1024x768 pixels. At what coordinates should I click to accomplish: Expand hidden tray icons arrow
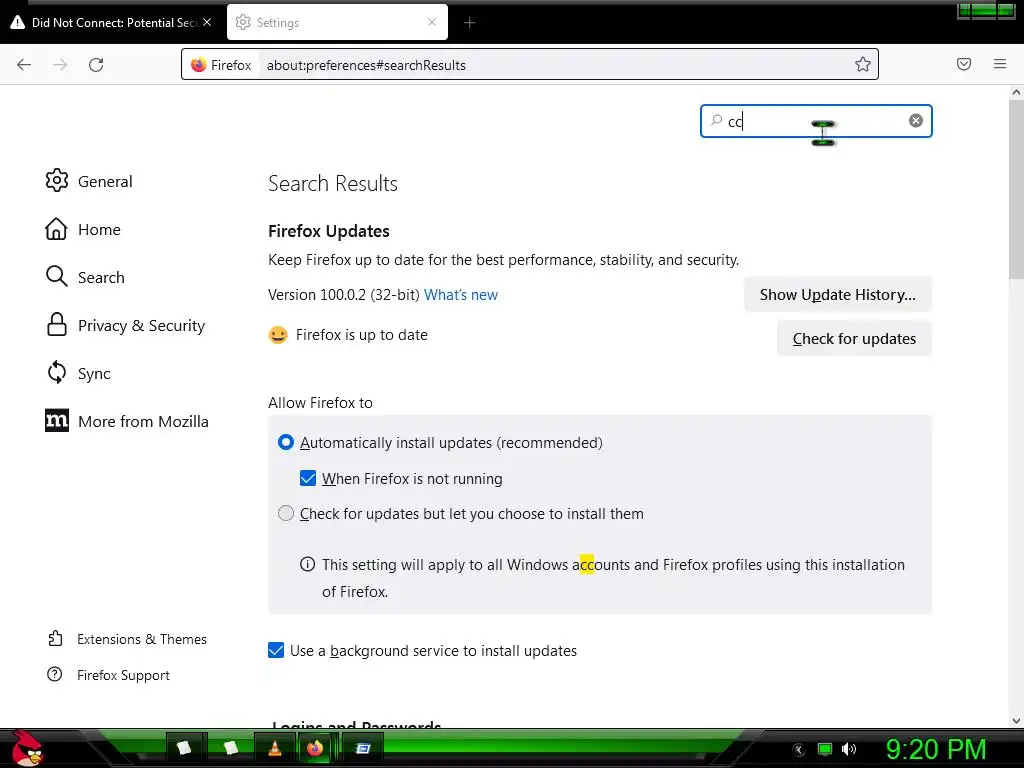click(x=799, y=750)
